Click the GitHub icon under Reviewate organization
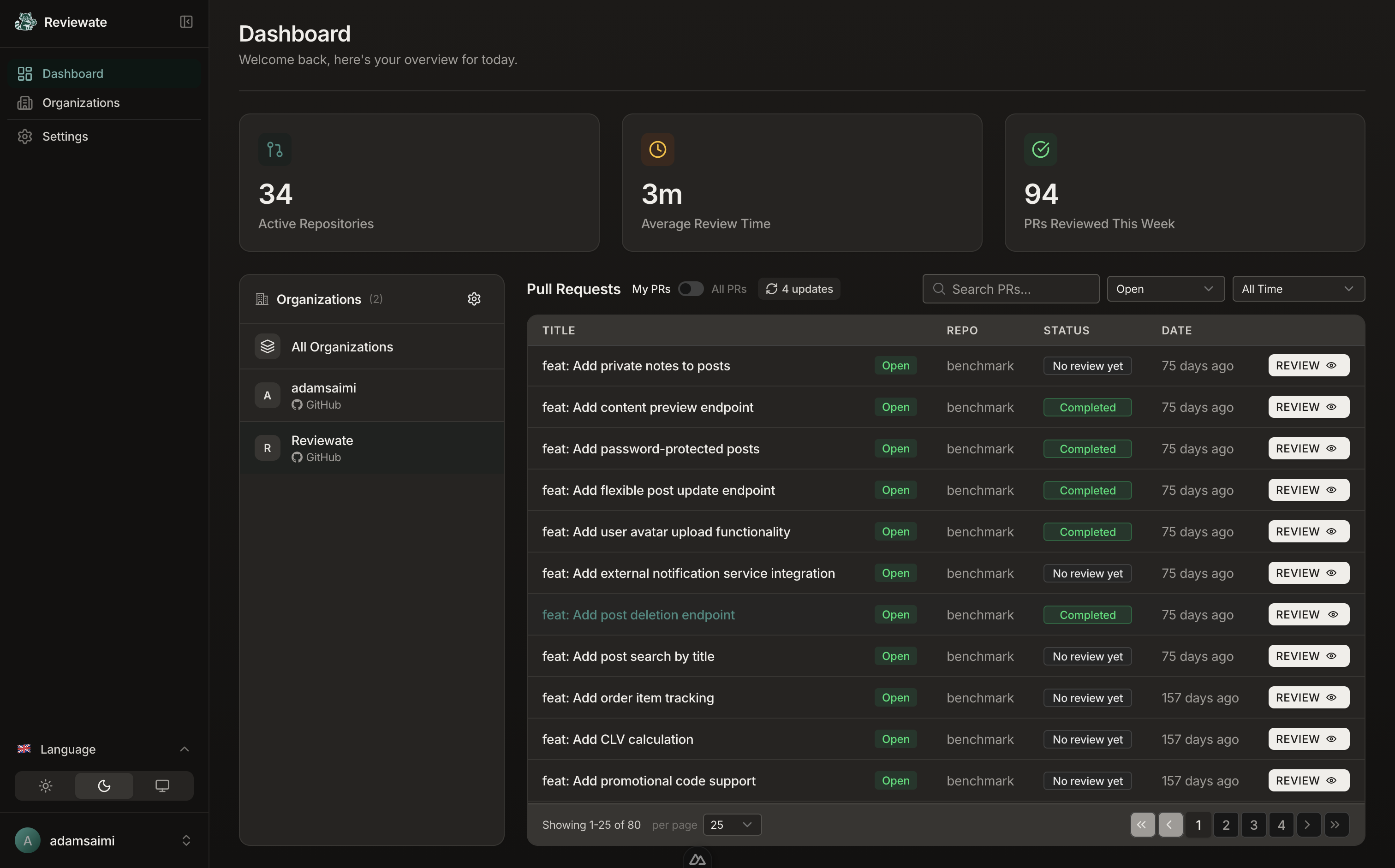1395x868 pixels. pyautogui.click(x=297, y=458)
